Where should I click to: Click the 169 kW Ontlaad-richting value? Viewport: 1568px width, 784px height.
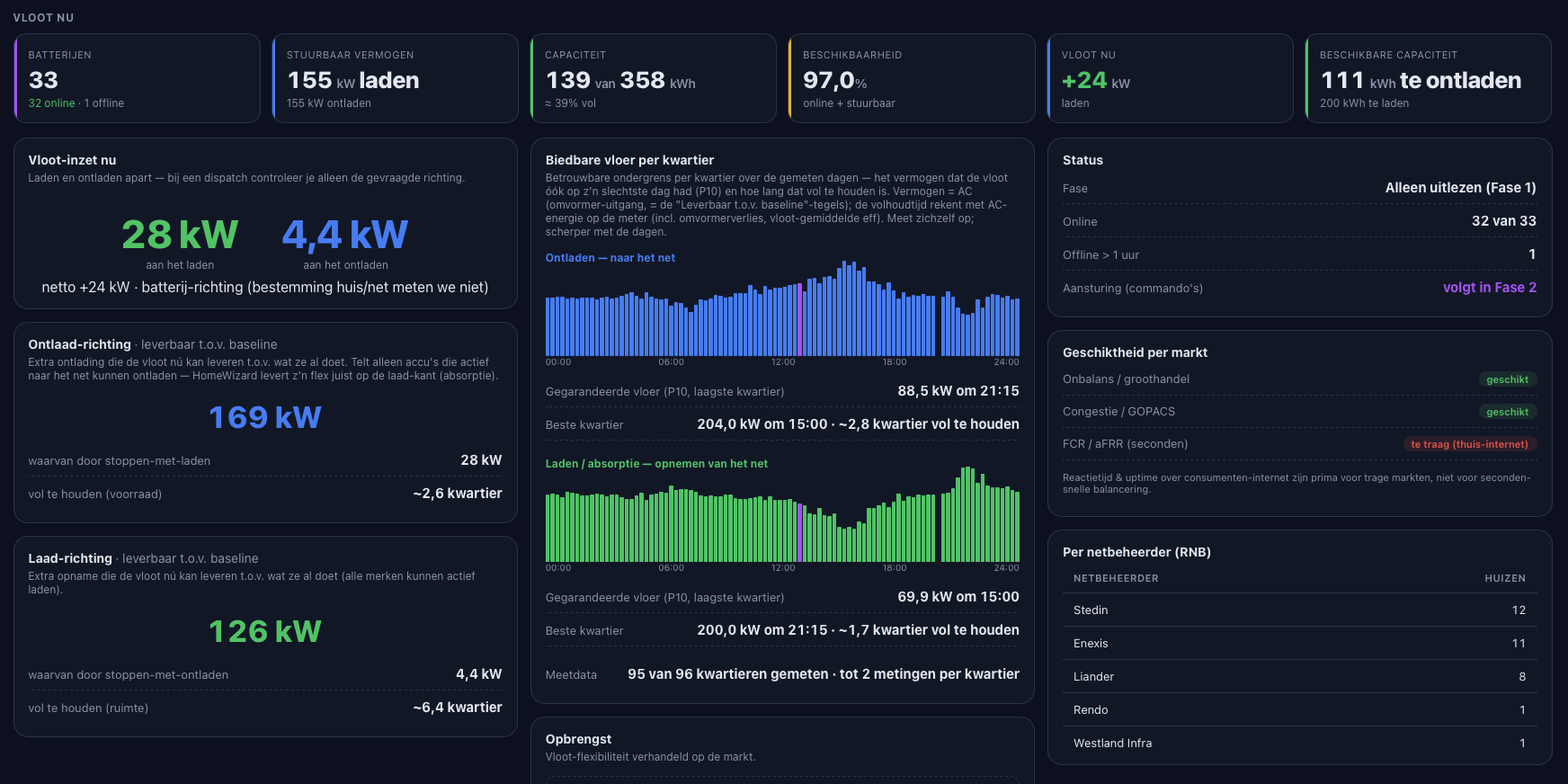click(265, 417)
